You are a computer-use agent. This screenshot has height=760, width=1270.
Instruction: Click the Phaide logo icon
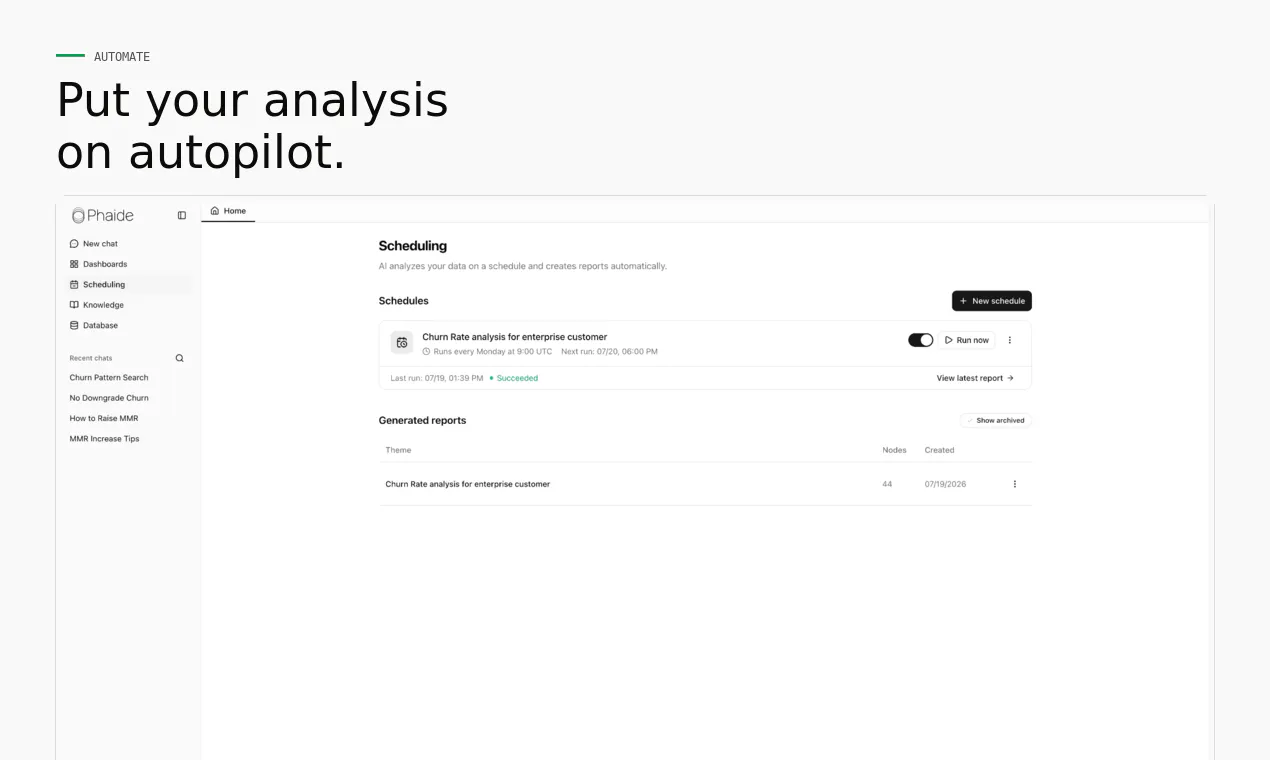click(x=78, y=216)
